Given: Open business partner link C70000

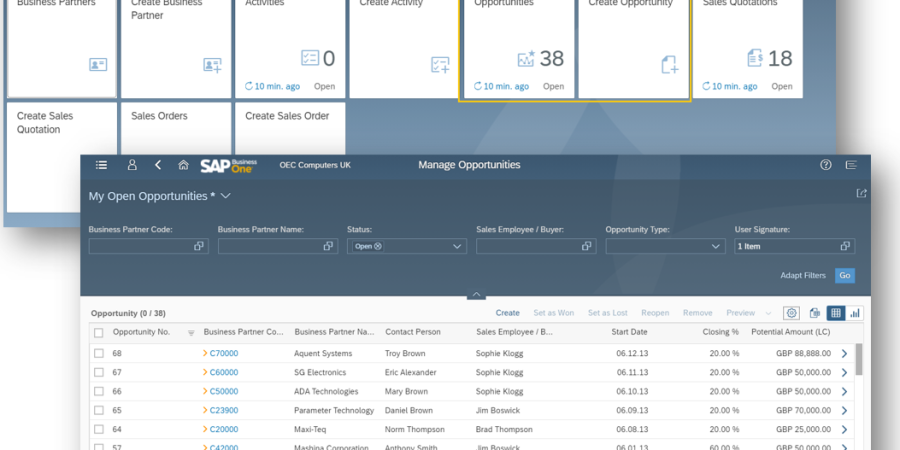Looking at the screenshot, I should (224, 354).
